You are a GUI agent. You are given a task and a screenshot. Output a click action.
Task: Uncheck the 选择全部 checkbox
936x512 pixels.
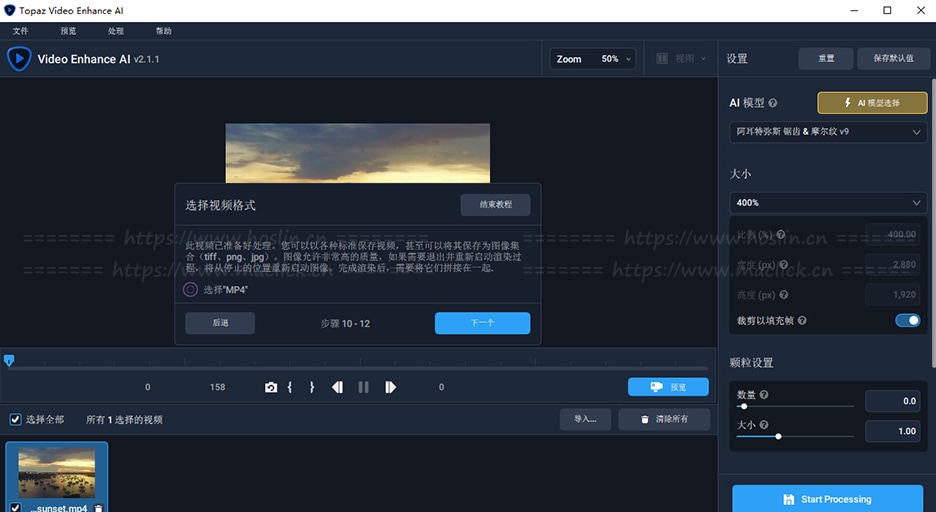16,420
